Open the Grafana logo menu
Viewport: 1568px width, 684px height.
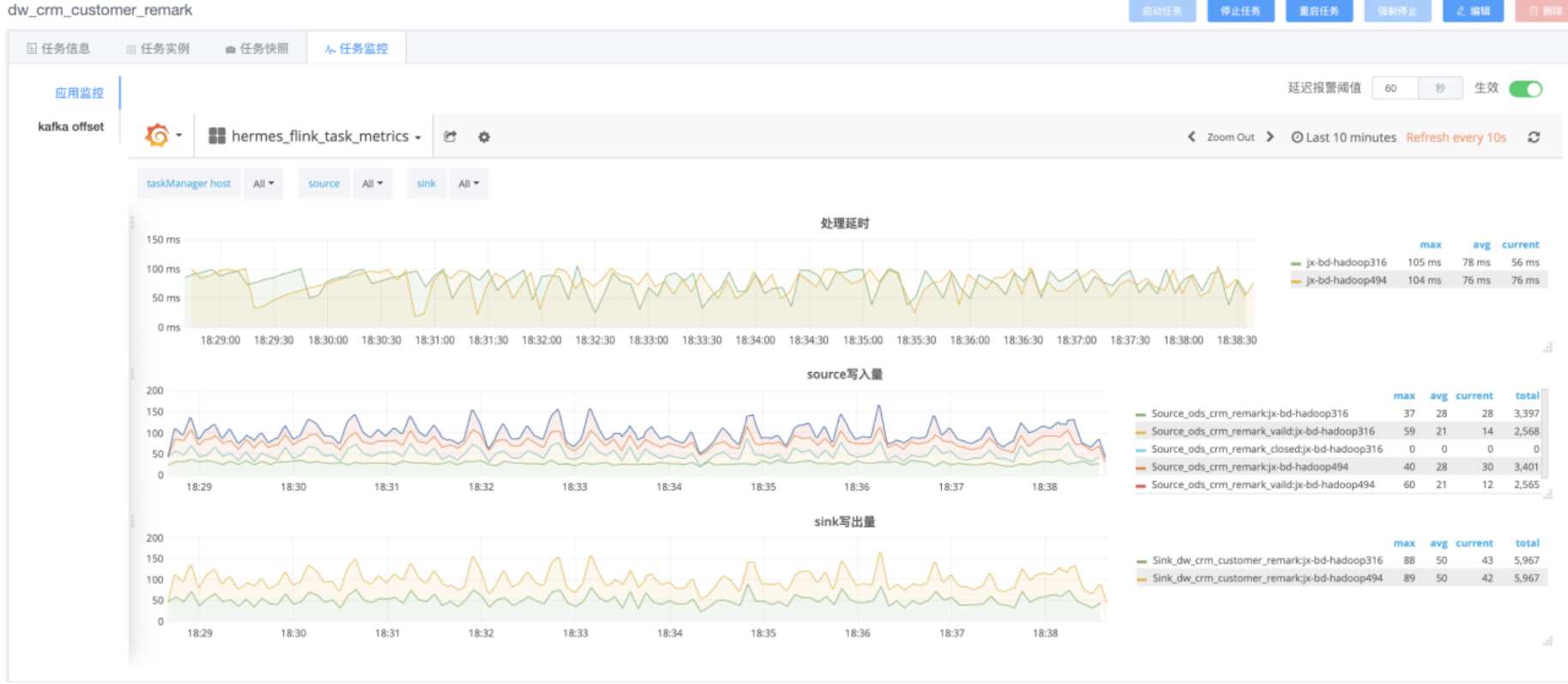(163, 135)
